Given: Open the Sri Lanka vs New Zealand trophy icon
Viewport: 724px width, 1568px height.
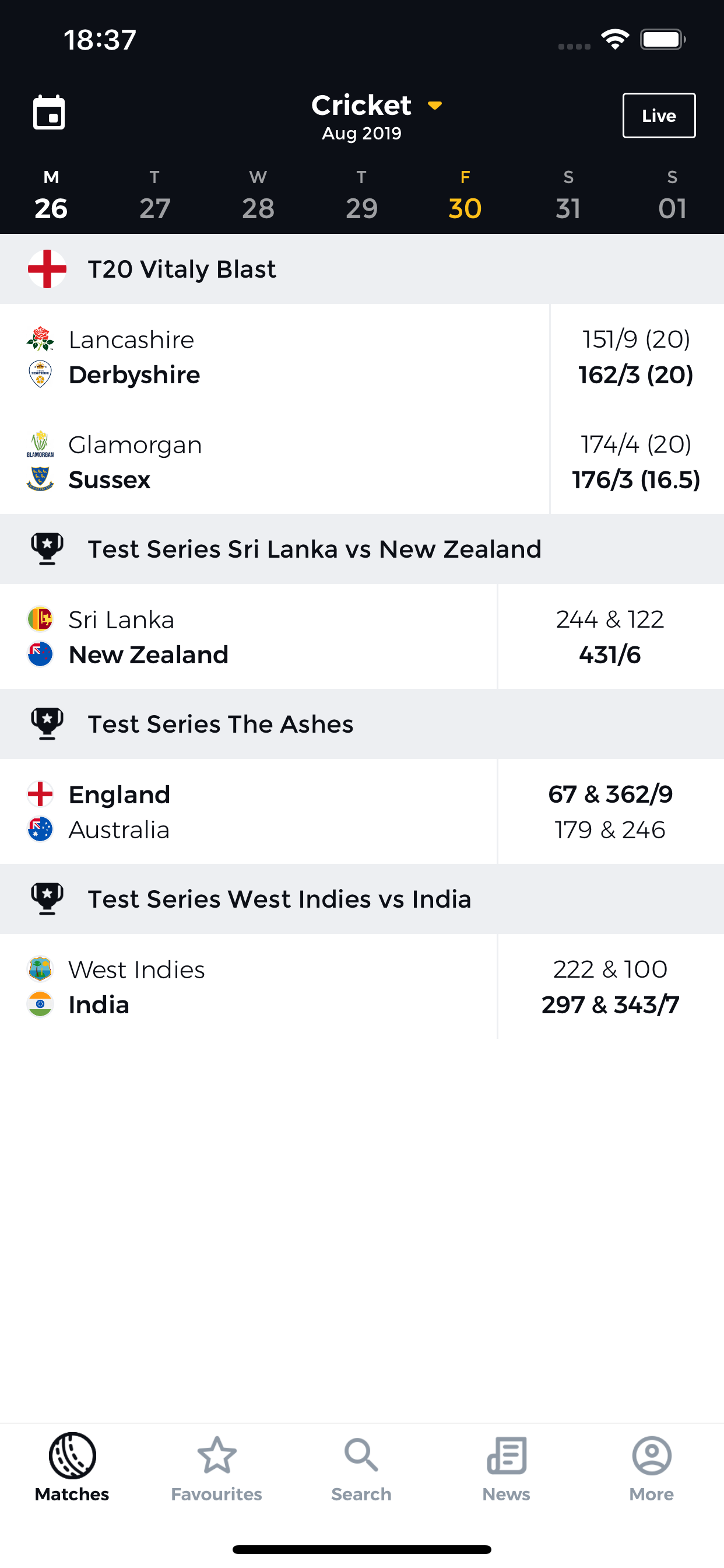Looking at the screenshot, I should [x=47, y=549].
